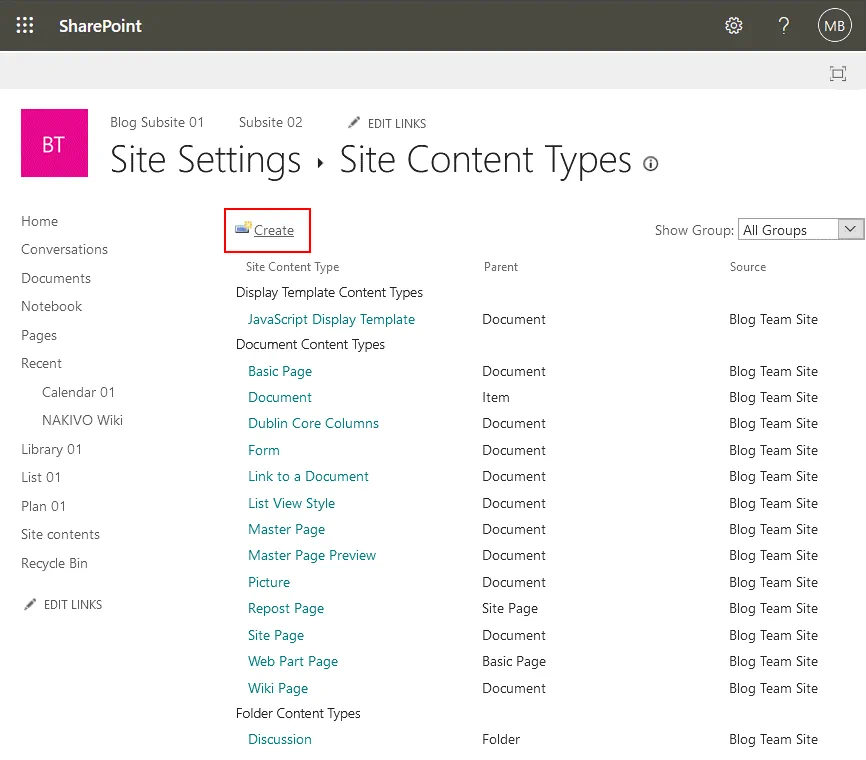Click the help question mark icon

click(x=784, y=26)
